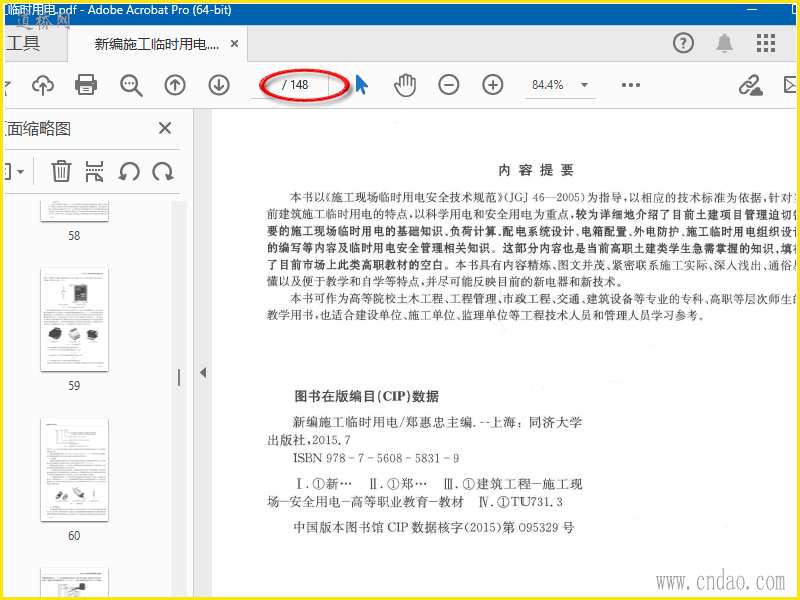
Task: Choose the selection arrow tool
Action: [361, 85]
